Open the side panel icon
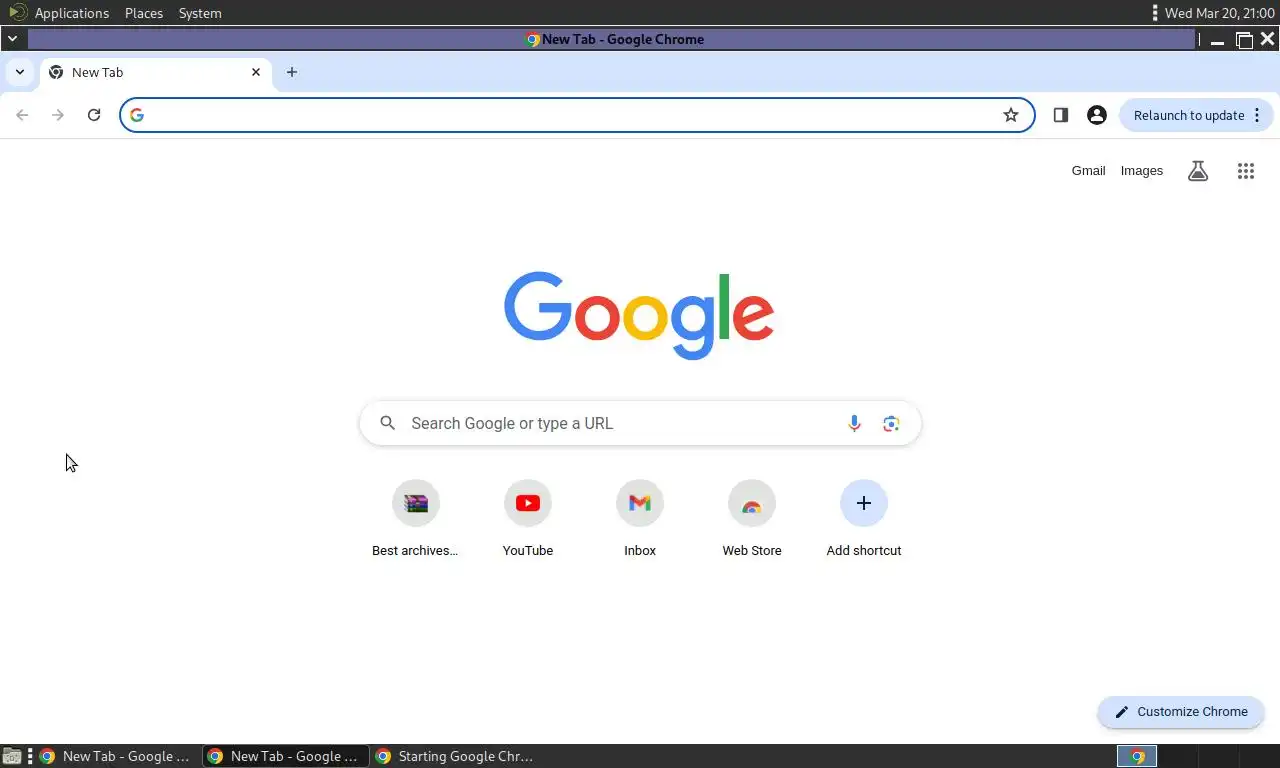This screenshot has height=768, width=1280. (x=1061, y=115)
